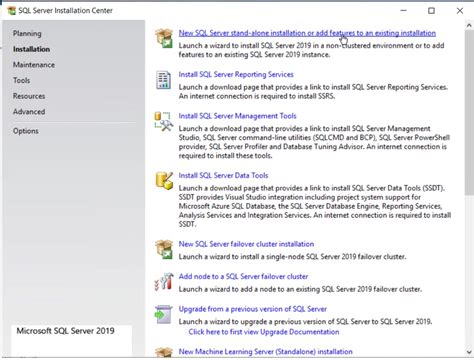Open the Planning section
474x360 pixels.
click(x=27, y=33)
